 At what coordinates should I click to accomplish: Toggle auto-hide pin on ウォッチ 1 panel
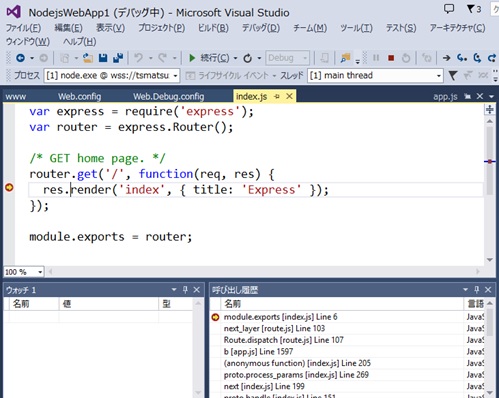[185, 290]
